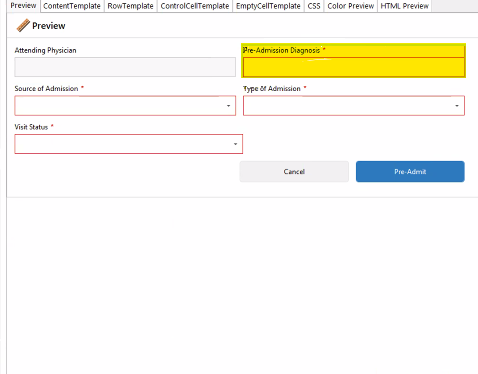Image resolution: width=478 pixels, height=374 pixels.
Task: Switch to the HTML Preview tab
Action: (404, 6)
